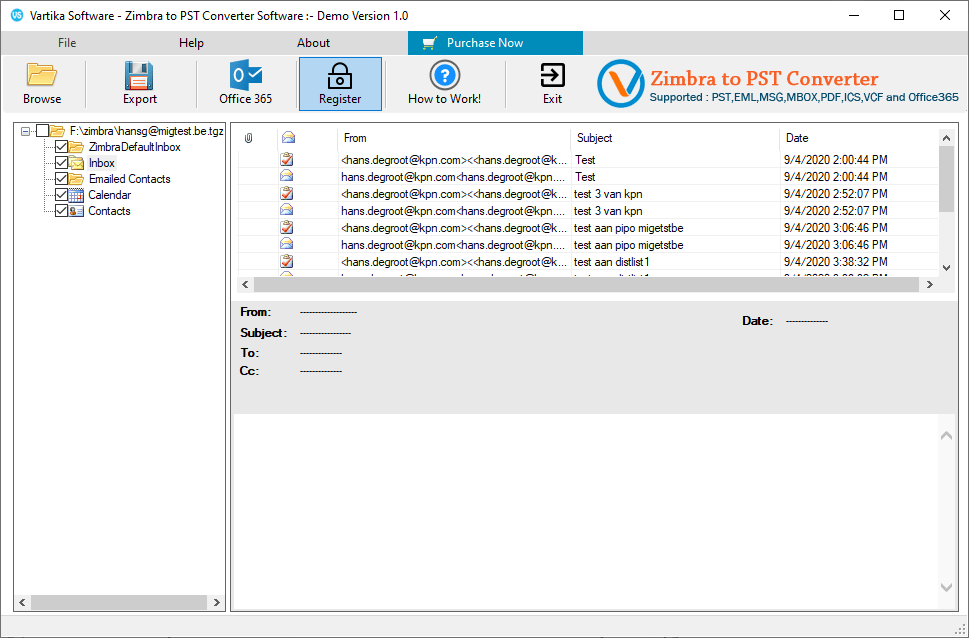Sort messages by the Date column header
The height and width of the screenshot is (638, 969).
click(x=859, y=138)
